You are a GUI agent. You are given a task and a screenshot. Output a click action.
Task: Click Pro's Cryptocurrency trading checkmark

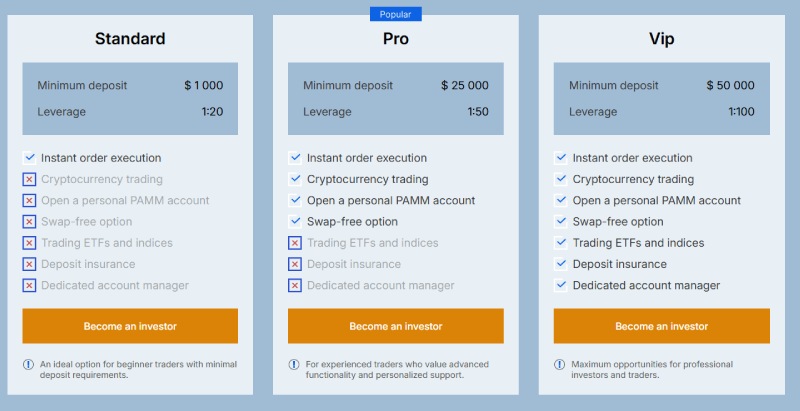(295, 180)
